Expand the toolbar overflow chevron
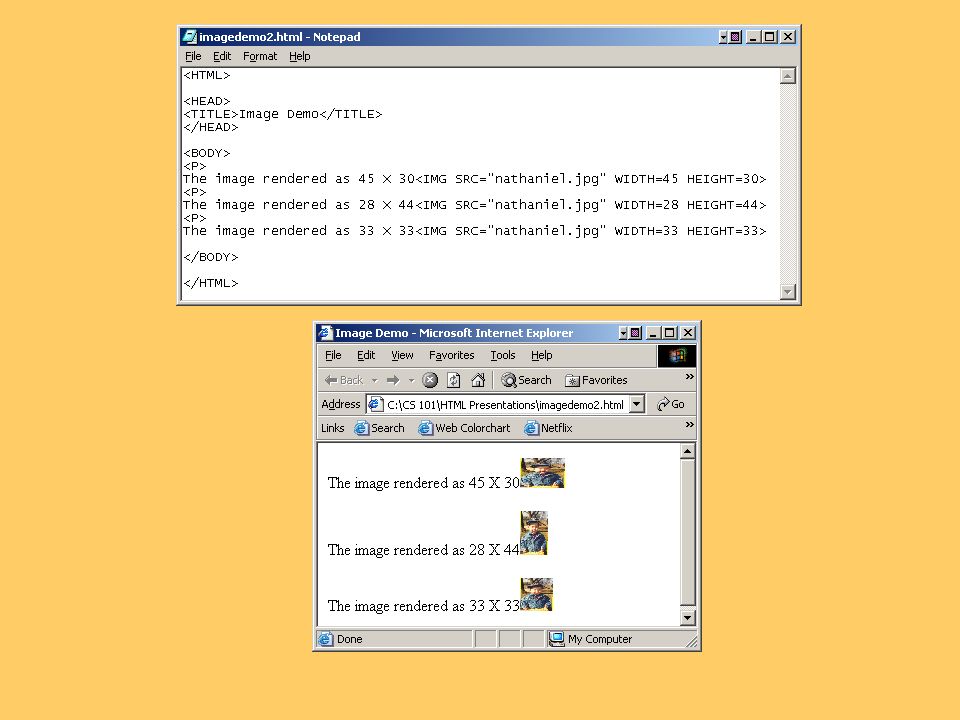 coord(689,377)
